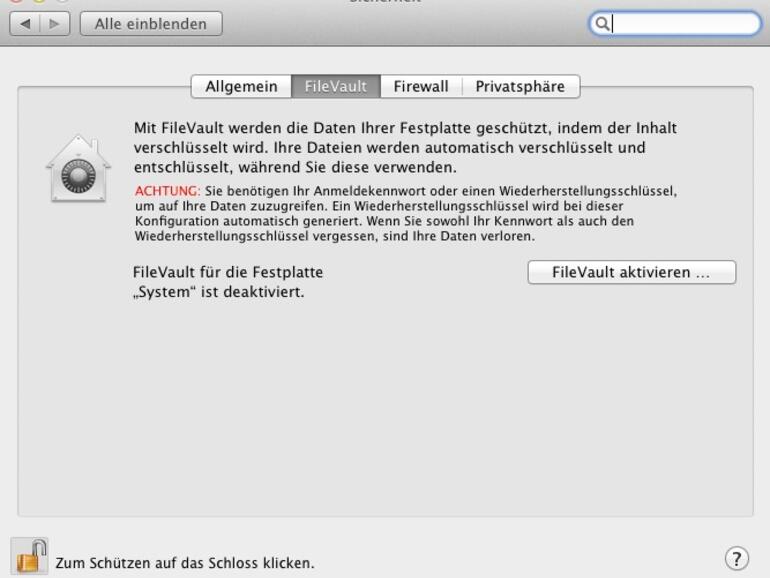Open the Privatsphäre tab
The image size is (770, 578).
pos(521,86)
